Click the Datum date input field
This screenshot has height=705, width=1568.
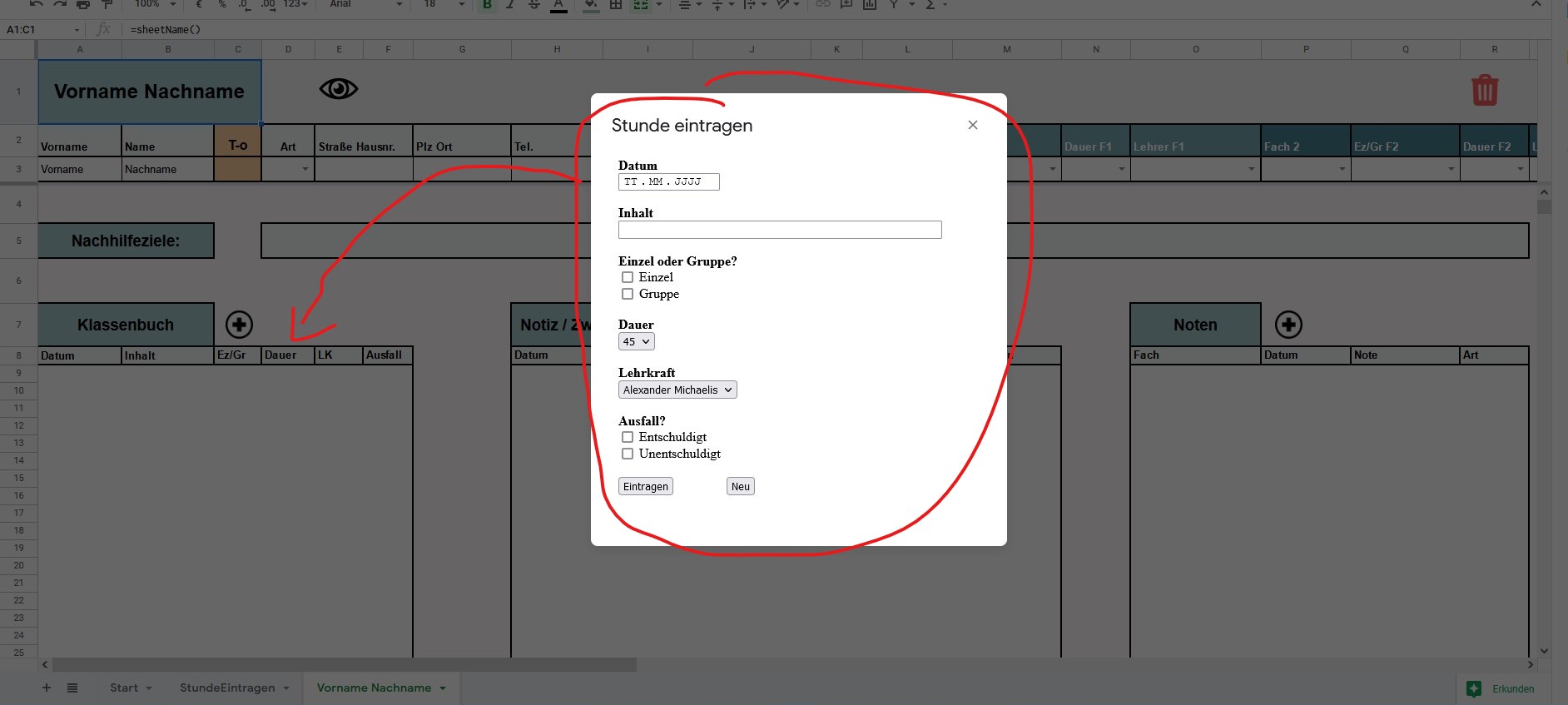[x=669, y=181]
